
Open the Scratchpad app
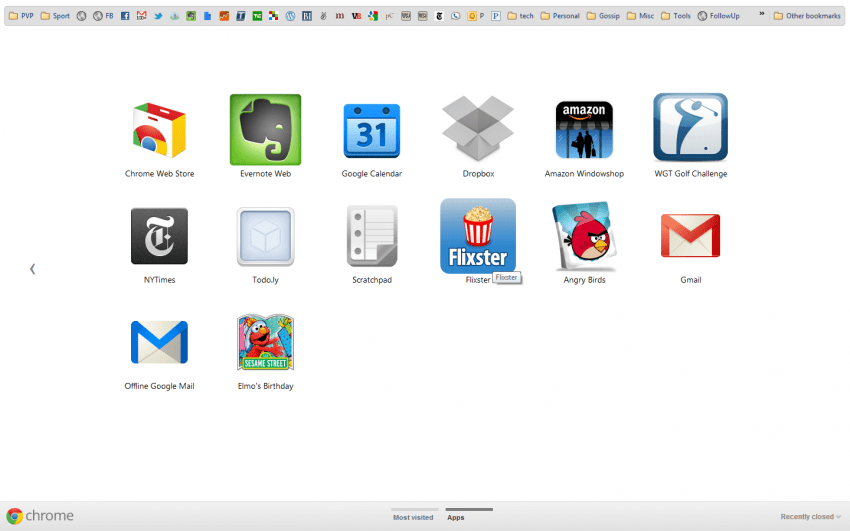coord(372,236)
